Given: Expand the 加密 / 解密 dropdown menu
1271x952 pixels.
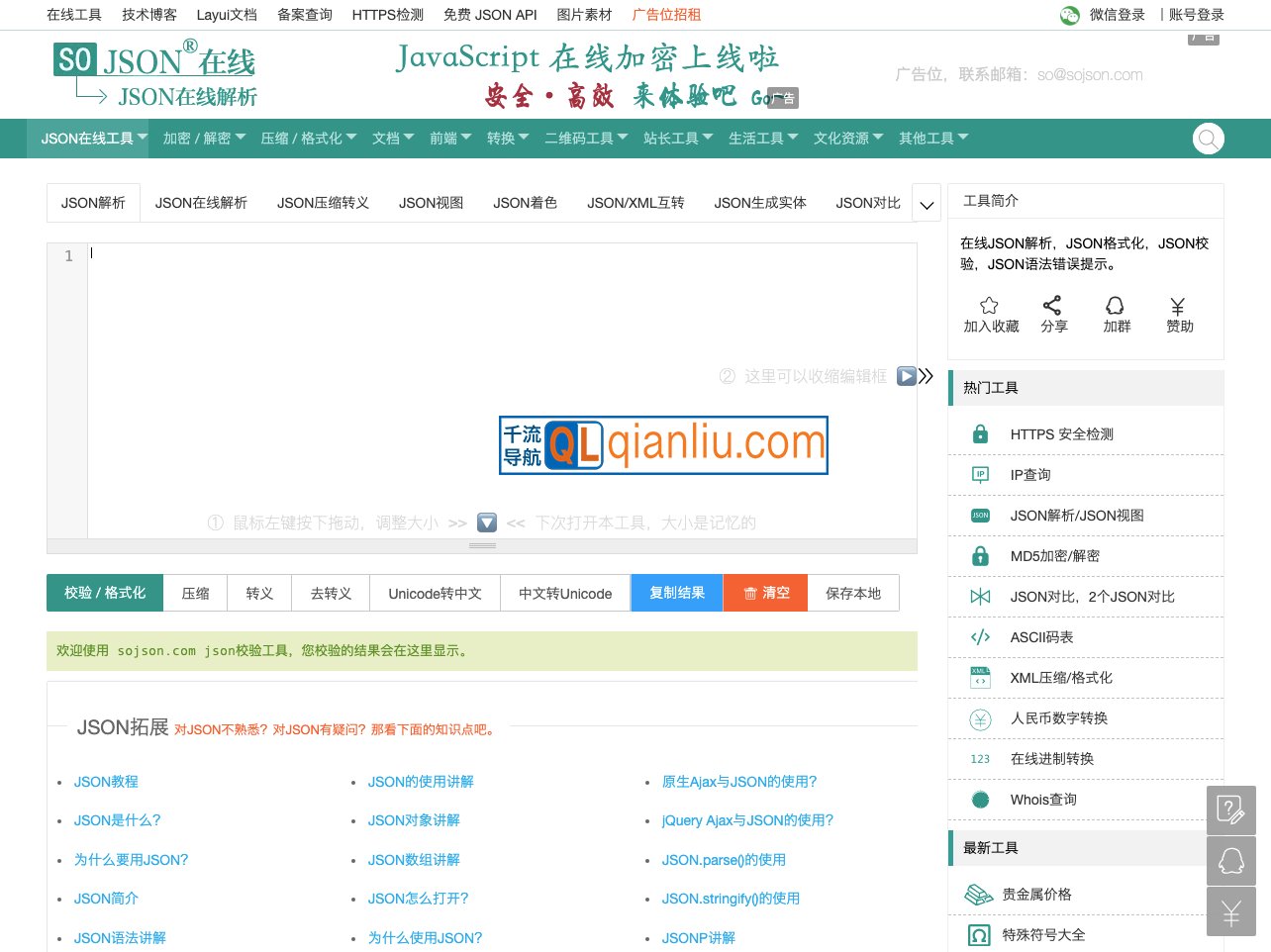Looking at the screenshot, I should 202,139.
